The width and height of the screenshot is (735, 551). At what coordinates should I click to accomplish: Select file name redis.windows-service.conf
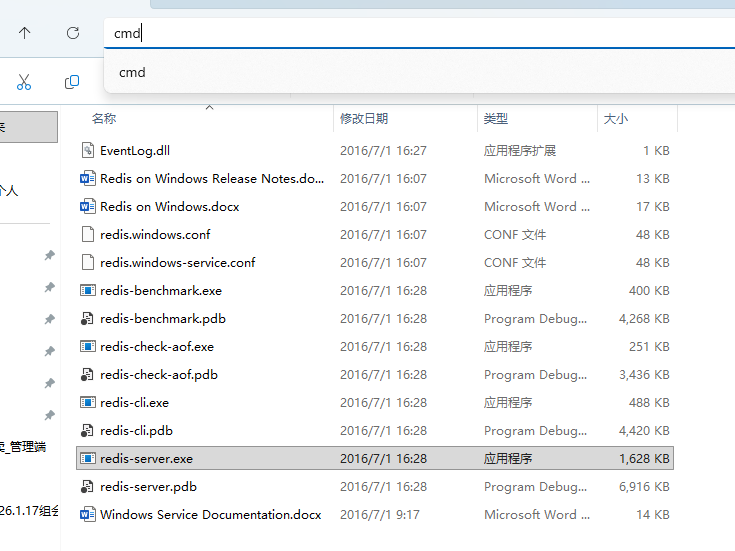tap(178, 263)
